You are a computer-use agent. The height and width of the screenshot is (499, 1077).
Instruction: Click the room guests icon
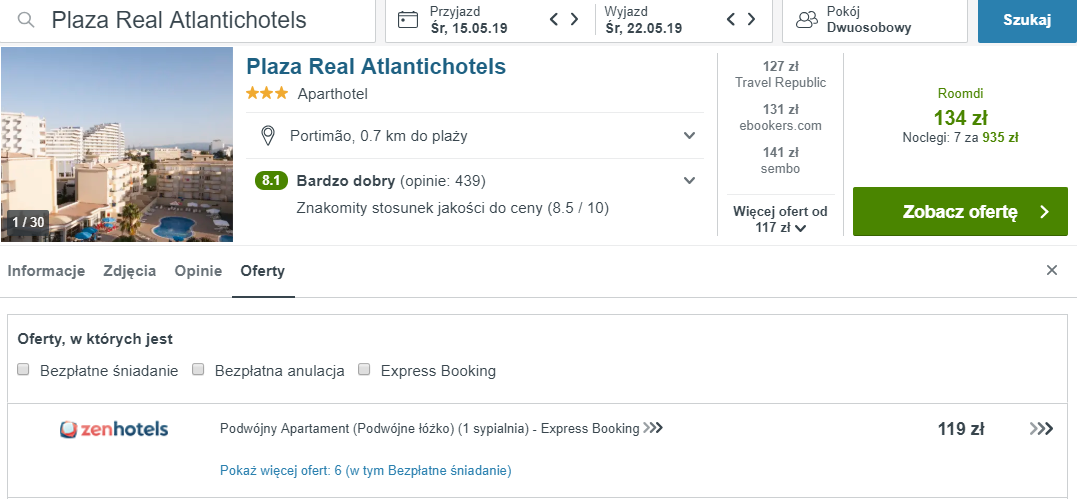(807, 20)
